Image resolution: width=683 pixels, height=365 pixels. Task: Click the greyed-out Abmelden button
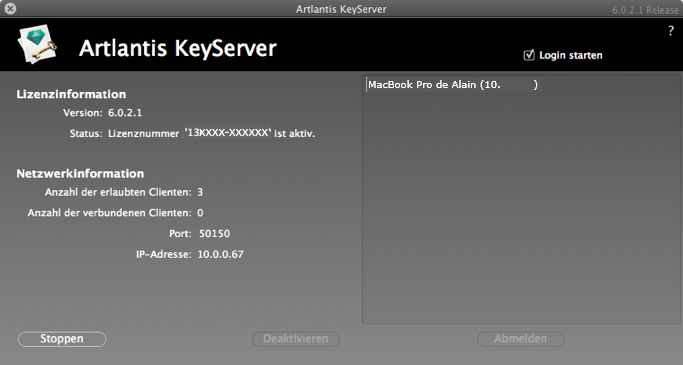click(x=521, y=339)
